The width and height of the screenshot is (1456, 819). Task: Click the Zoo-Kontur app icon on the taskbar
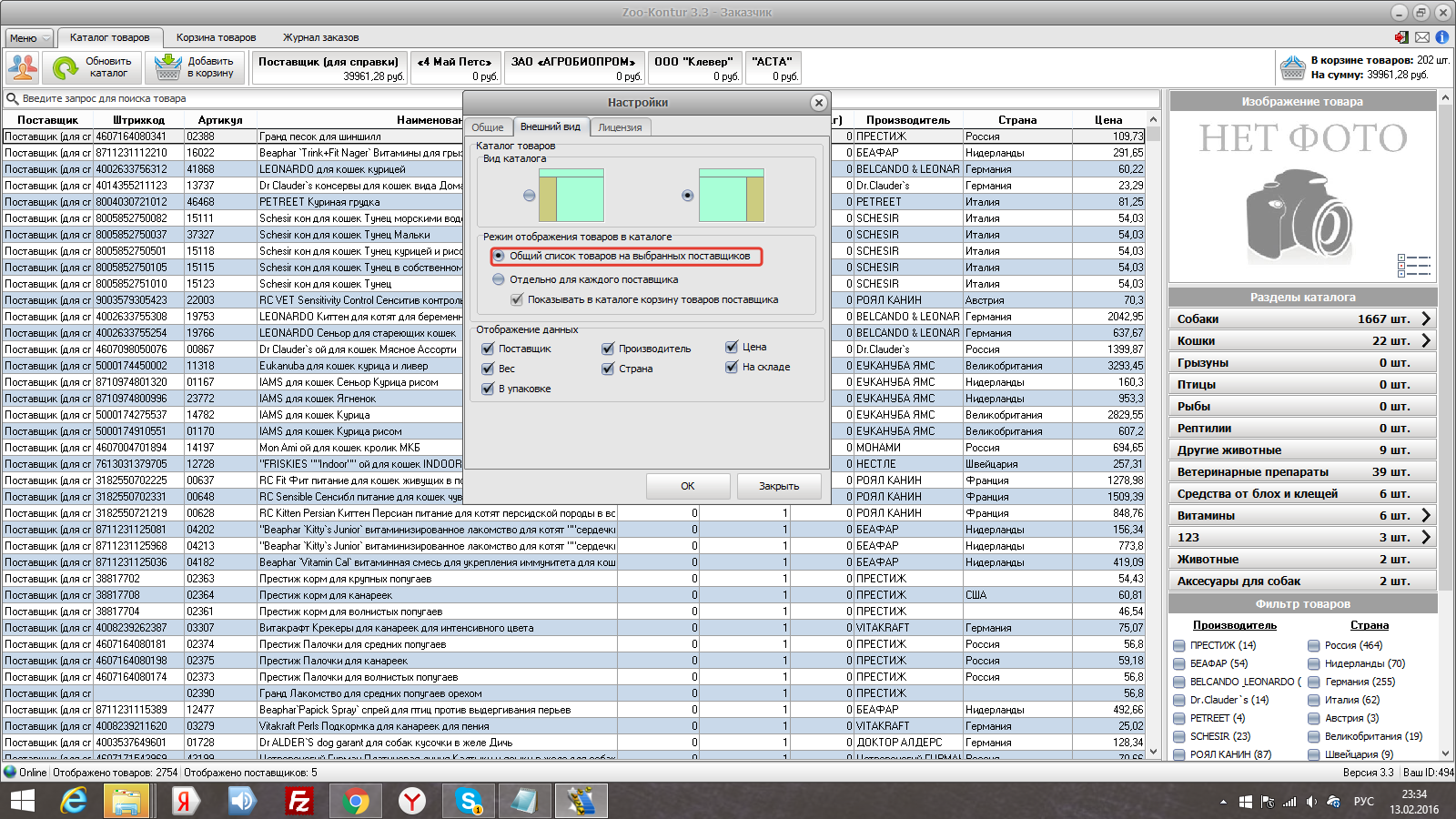coord(581,801)
